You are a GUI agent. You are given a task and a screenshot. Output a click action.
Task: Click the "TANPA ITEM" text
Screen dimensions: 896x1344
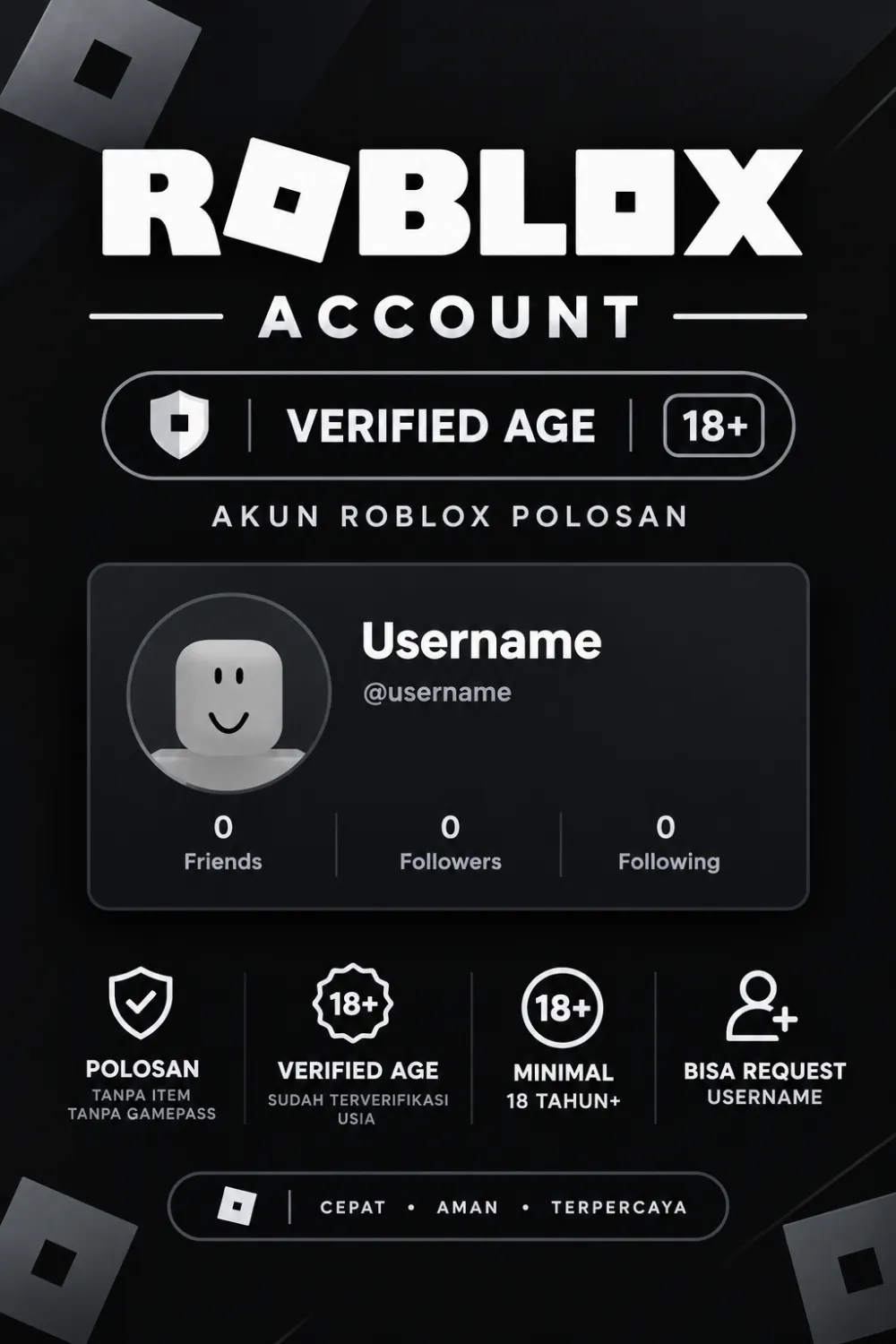coord(142,1095)
